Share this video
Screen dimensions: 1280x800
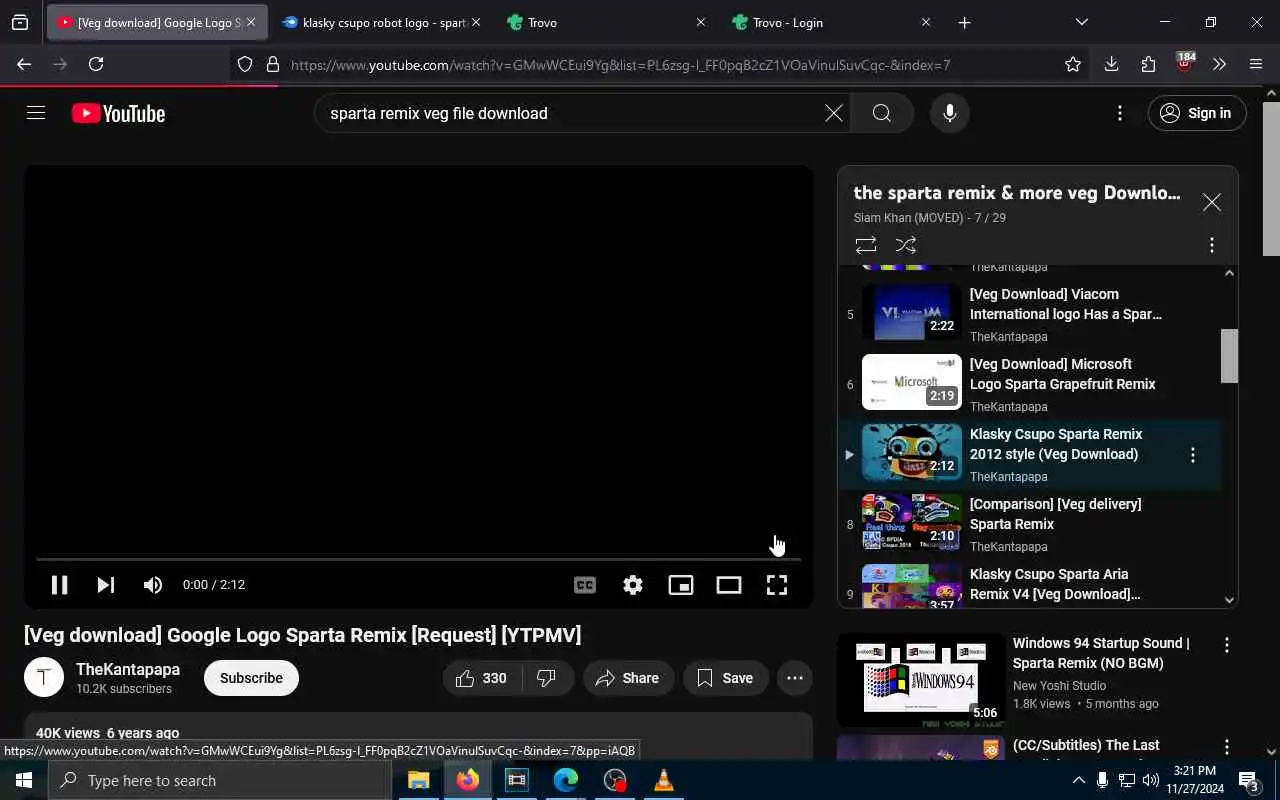(x=628, y=678)
